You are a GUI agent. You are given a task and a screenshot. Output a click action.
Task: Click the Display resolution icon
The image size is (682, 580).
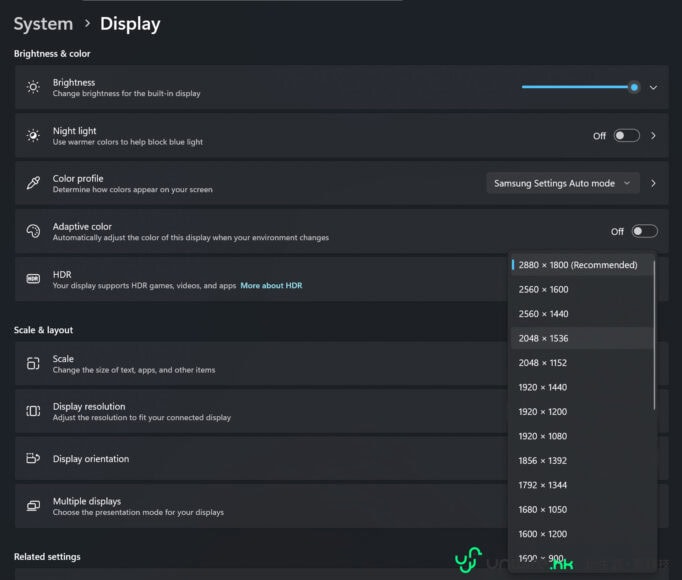coord(33,411)
